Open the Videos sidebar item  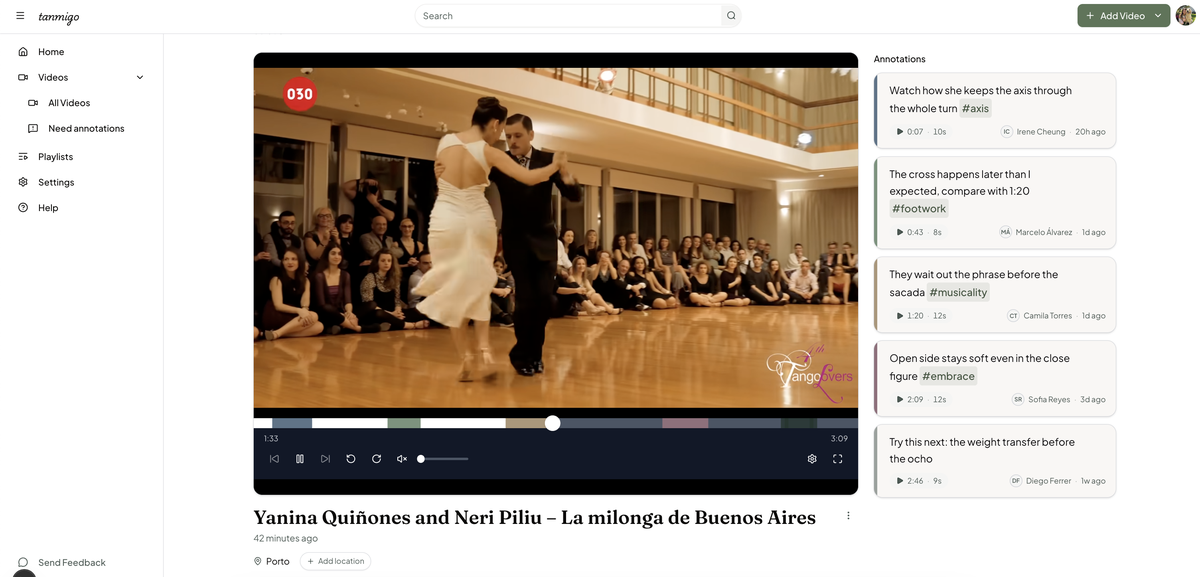tap(53, 77)
